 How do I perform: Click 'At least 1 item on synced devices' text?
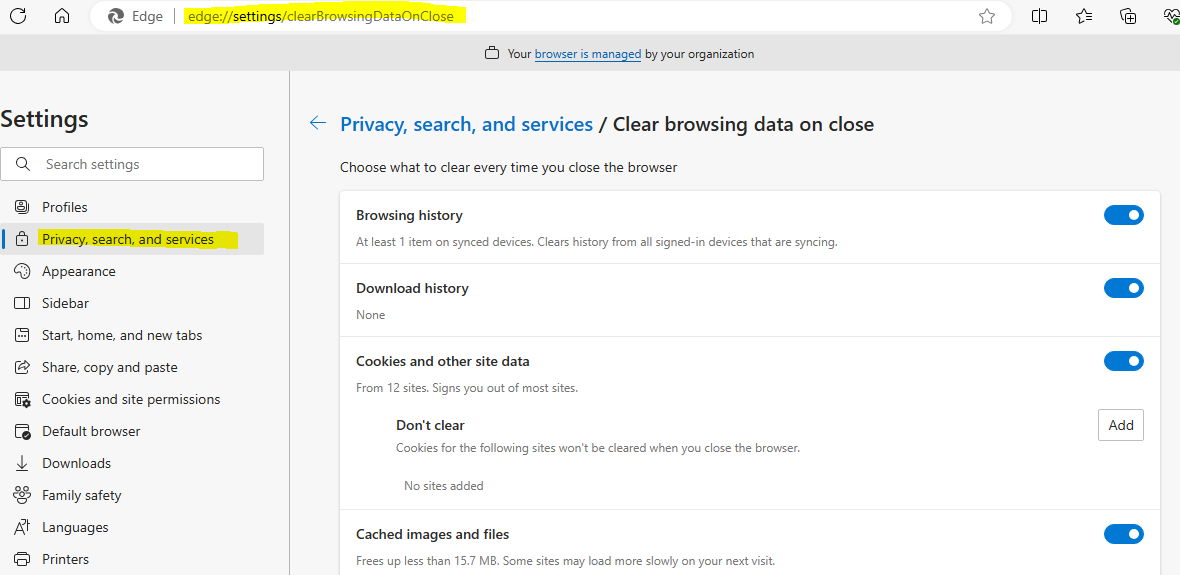[x=597, y=242]
